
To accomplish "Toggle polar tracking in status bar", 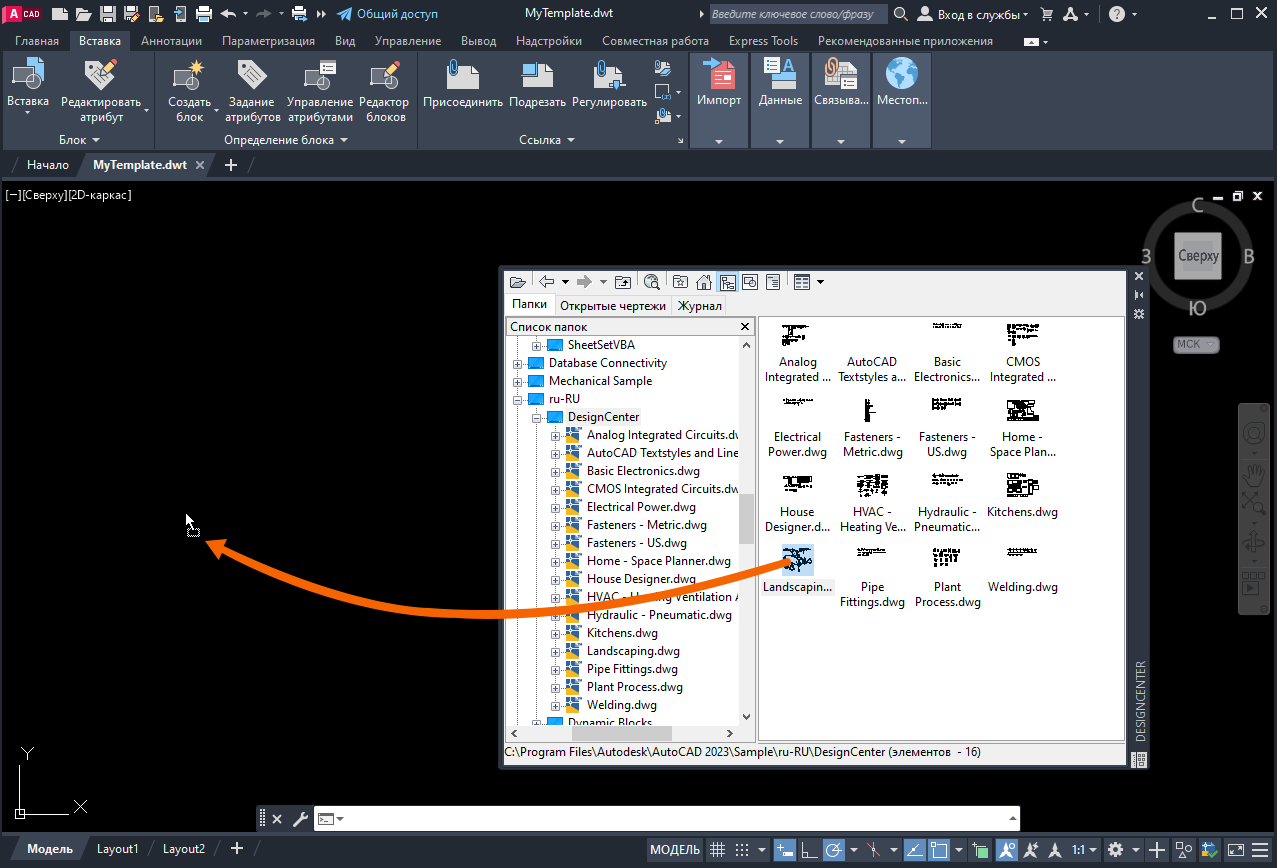I will 834,849.
